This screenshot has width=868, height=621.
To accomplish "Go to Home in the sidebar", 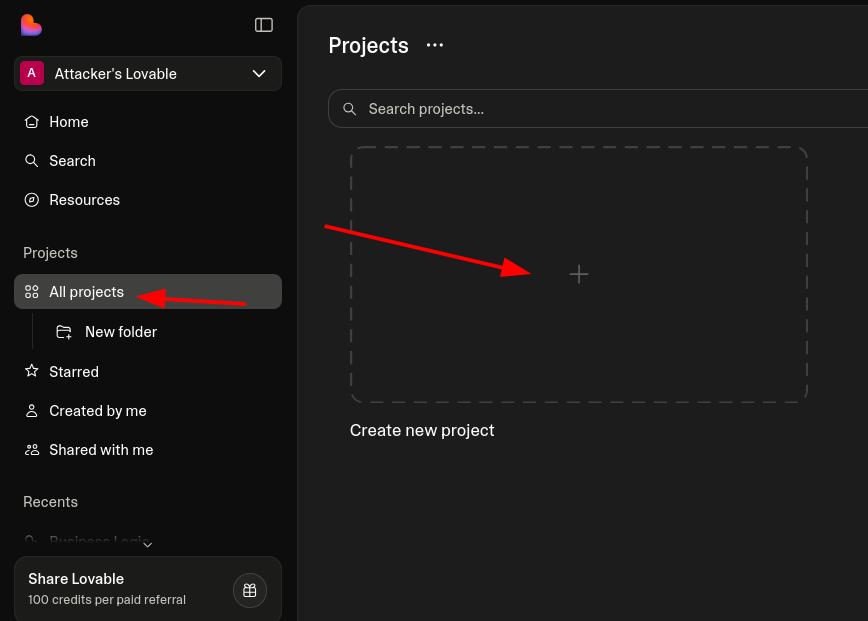I will point(68,122).
